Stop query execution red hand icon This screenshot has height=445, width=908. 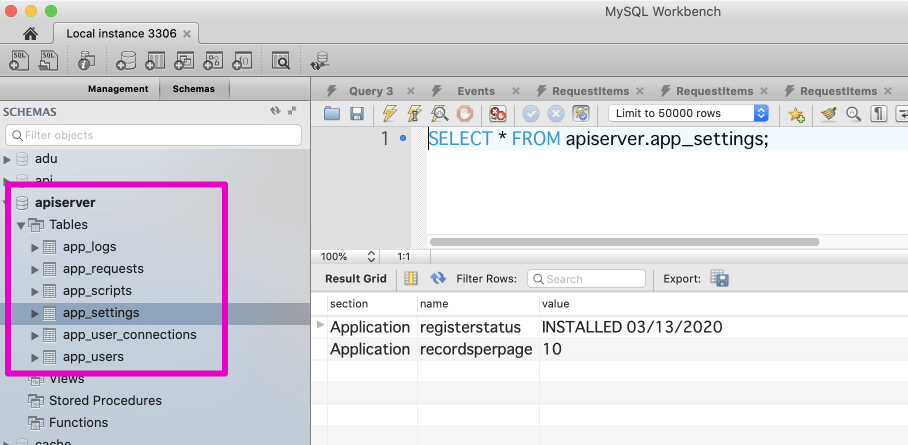[464, 113]
